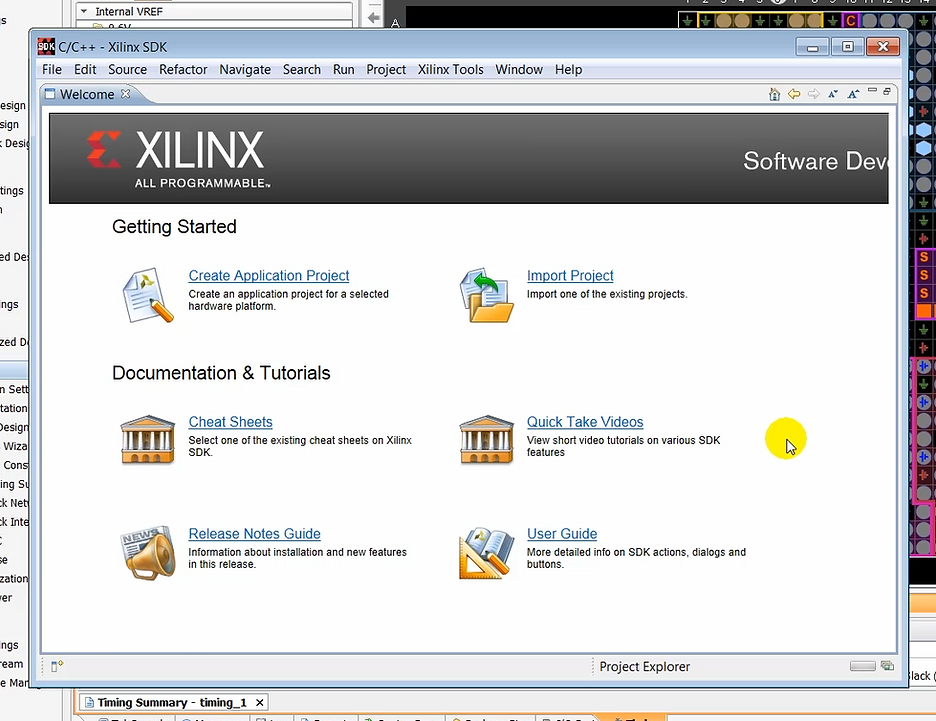Navigate back using the yellow back arrow icon
The height and width of the screenshot is (721, 936).
794,93
